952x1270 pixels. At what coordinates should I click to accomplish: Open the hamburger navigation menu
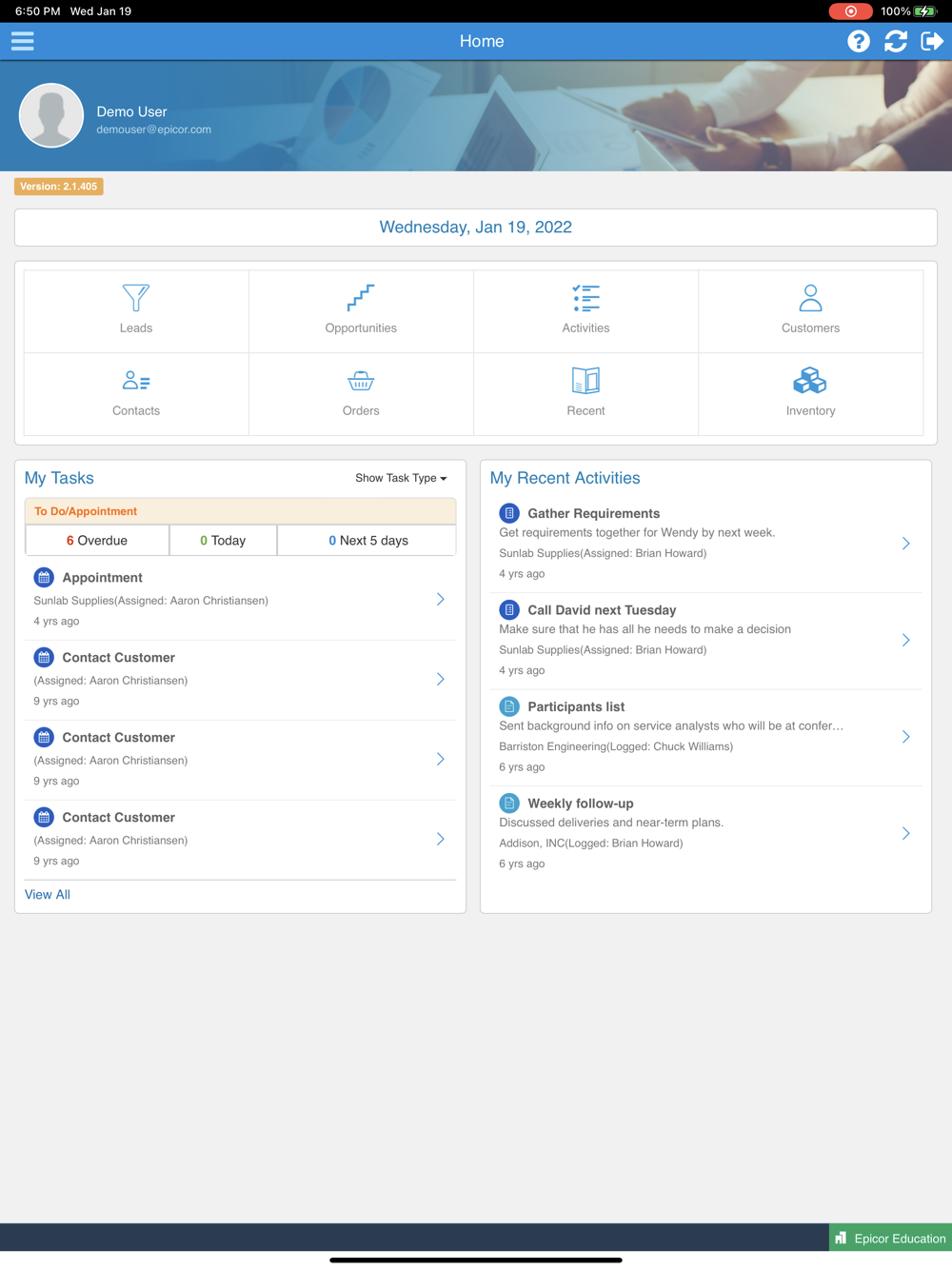[x=23, y=41]
